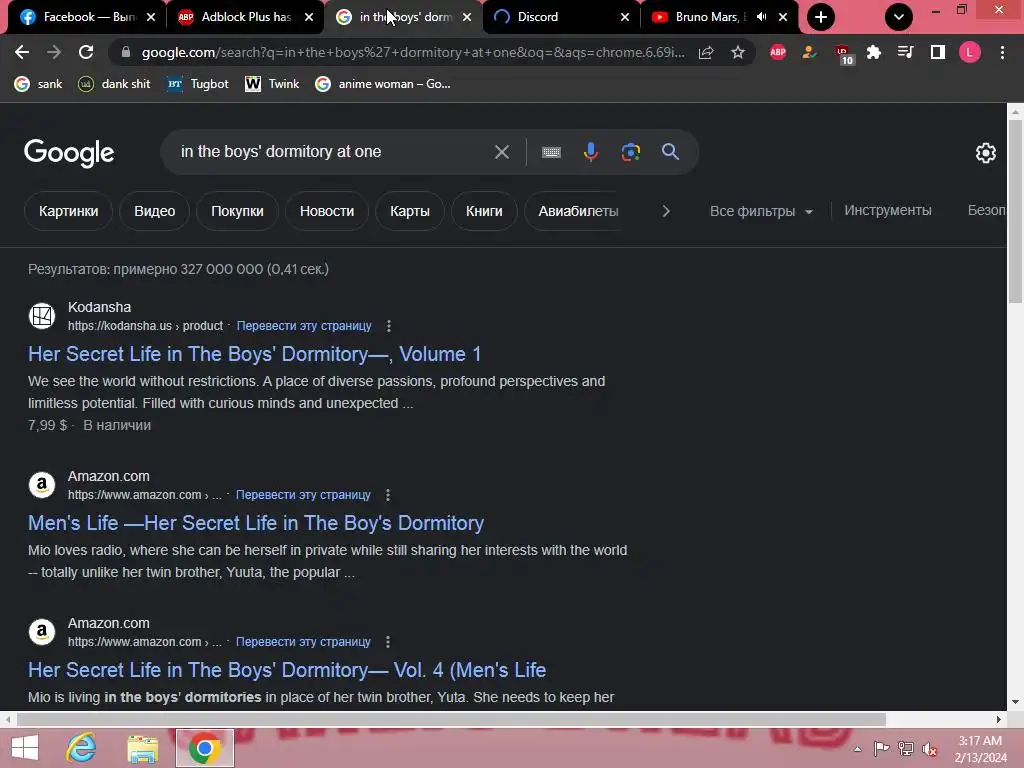Image resolution: width=1024 pixels, height=768 pixels.
Task: Mute the Bruno Mars tab audio icon
Action: pos(761,17)
